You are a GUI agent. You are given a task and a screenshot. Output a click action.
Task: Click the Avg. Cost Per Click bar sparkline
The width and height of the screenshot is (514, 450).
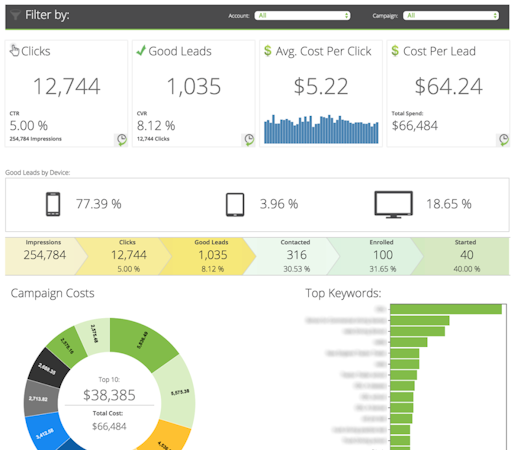click(x=321, y=129)
